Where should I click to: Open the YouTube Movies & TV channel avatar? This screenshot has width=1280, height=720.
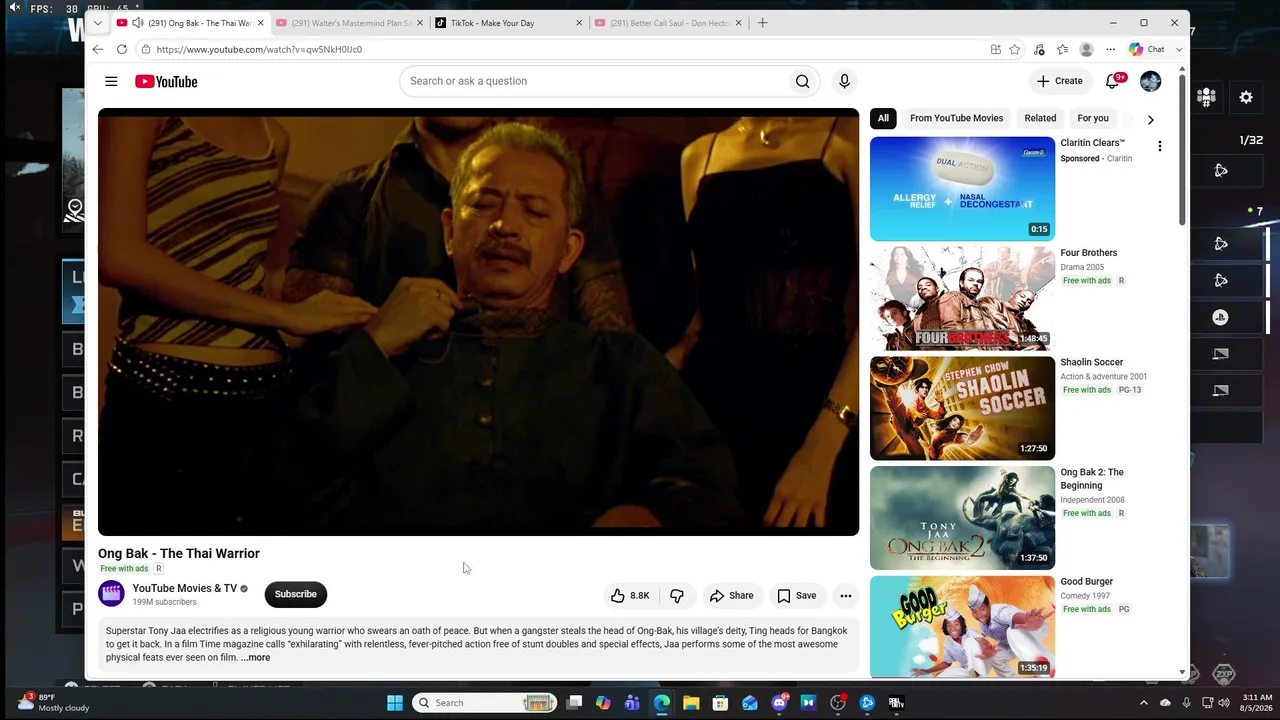pyautogui.click(x=111, y=594)
